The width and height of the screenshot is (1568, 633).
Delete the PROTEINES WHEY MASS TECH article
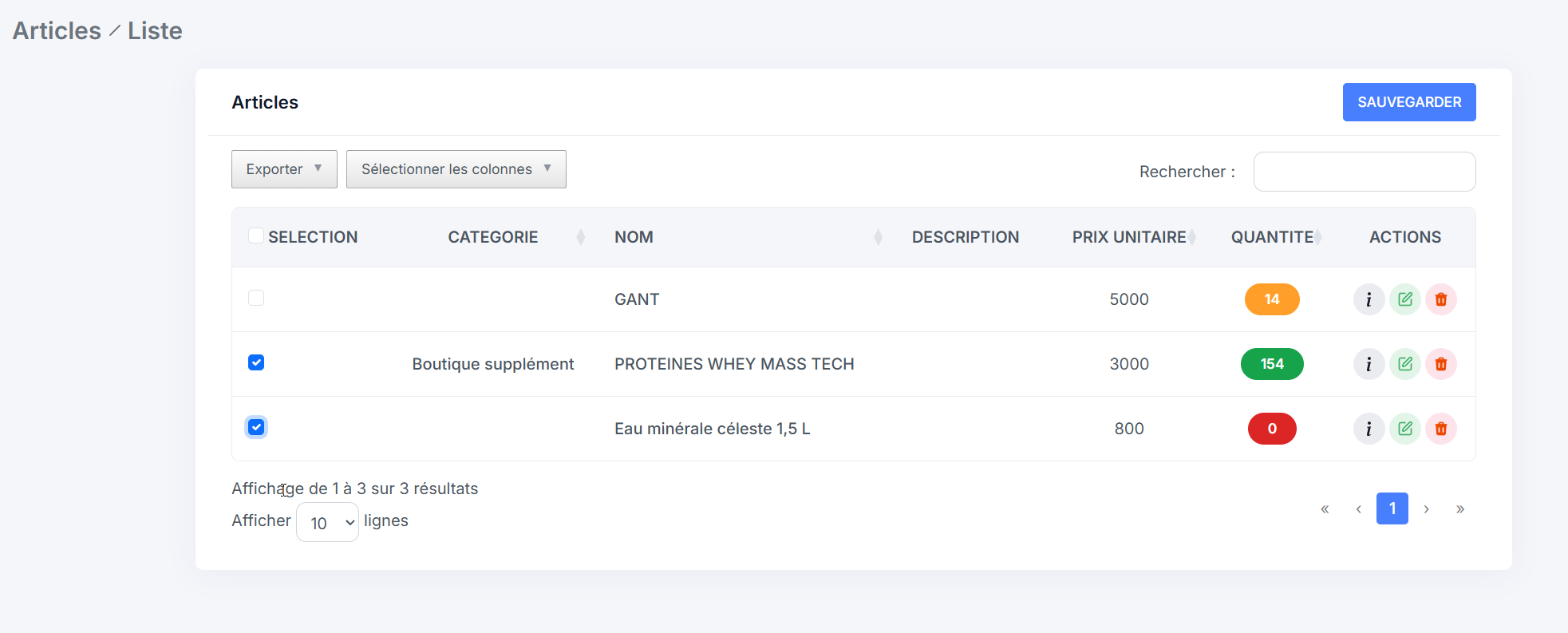click(1441, 364)
